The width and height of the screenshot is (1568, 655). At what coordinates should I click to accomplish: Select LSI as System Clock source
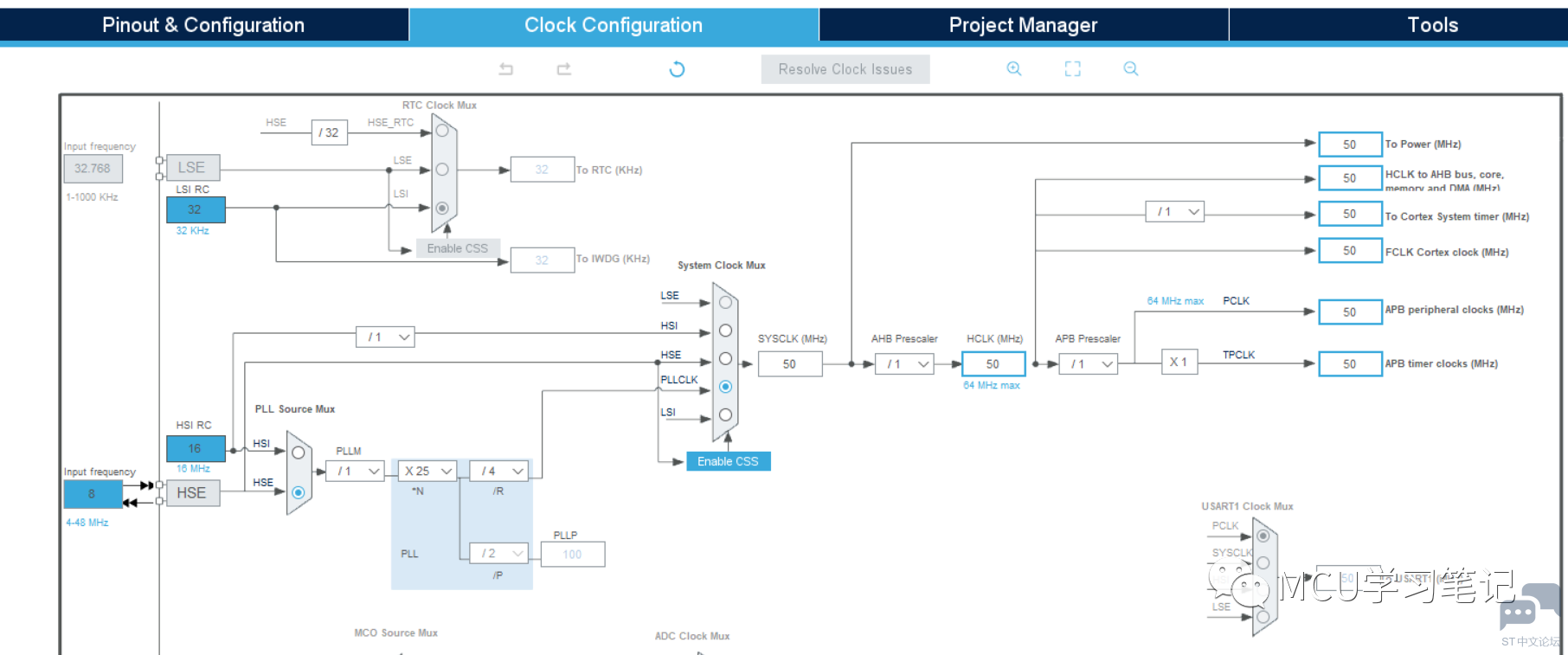725,414
